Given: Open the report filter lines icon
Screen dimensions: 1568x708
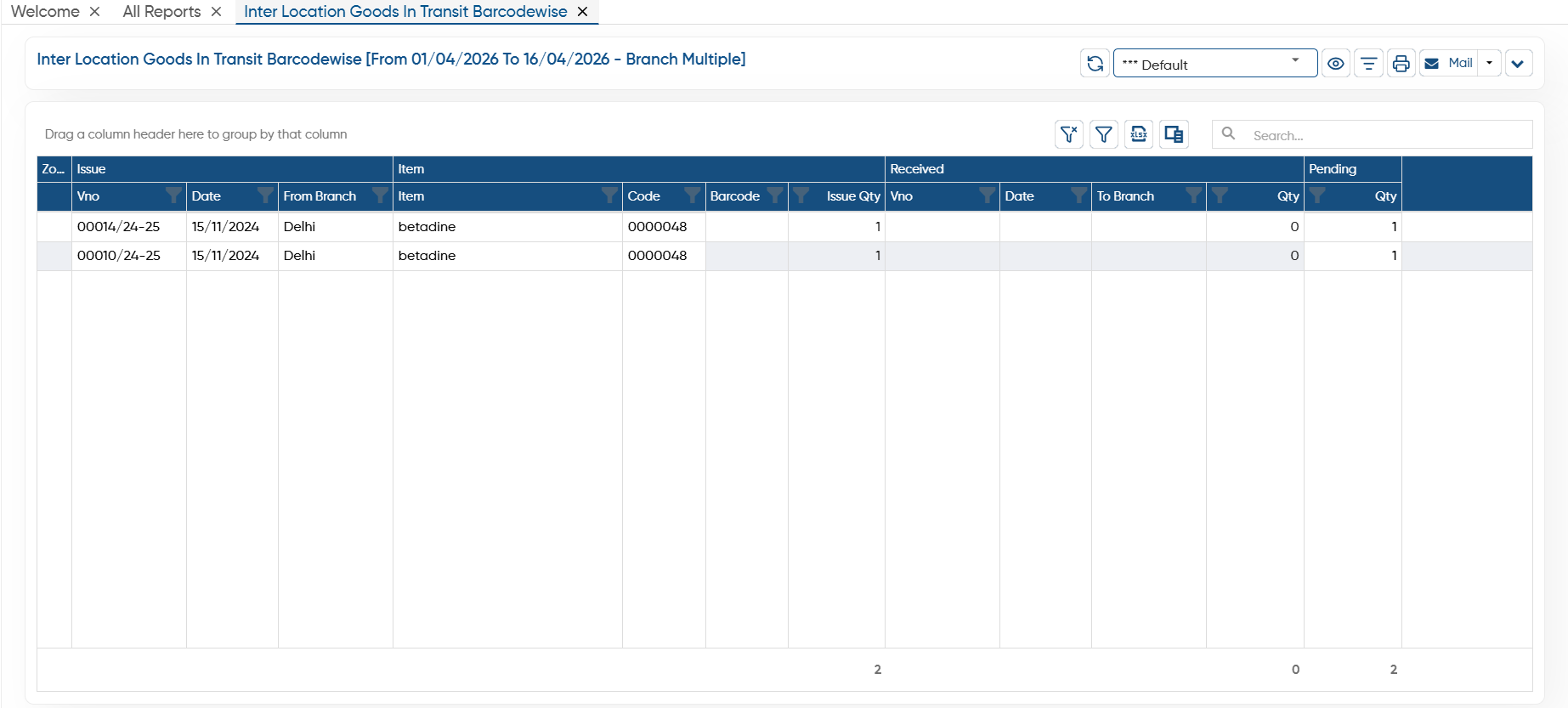Looking at the screenshot, I should point(1368,64).
